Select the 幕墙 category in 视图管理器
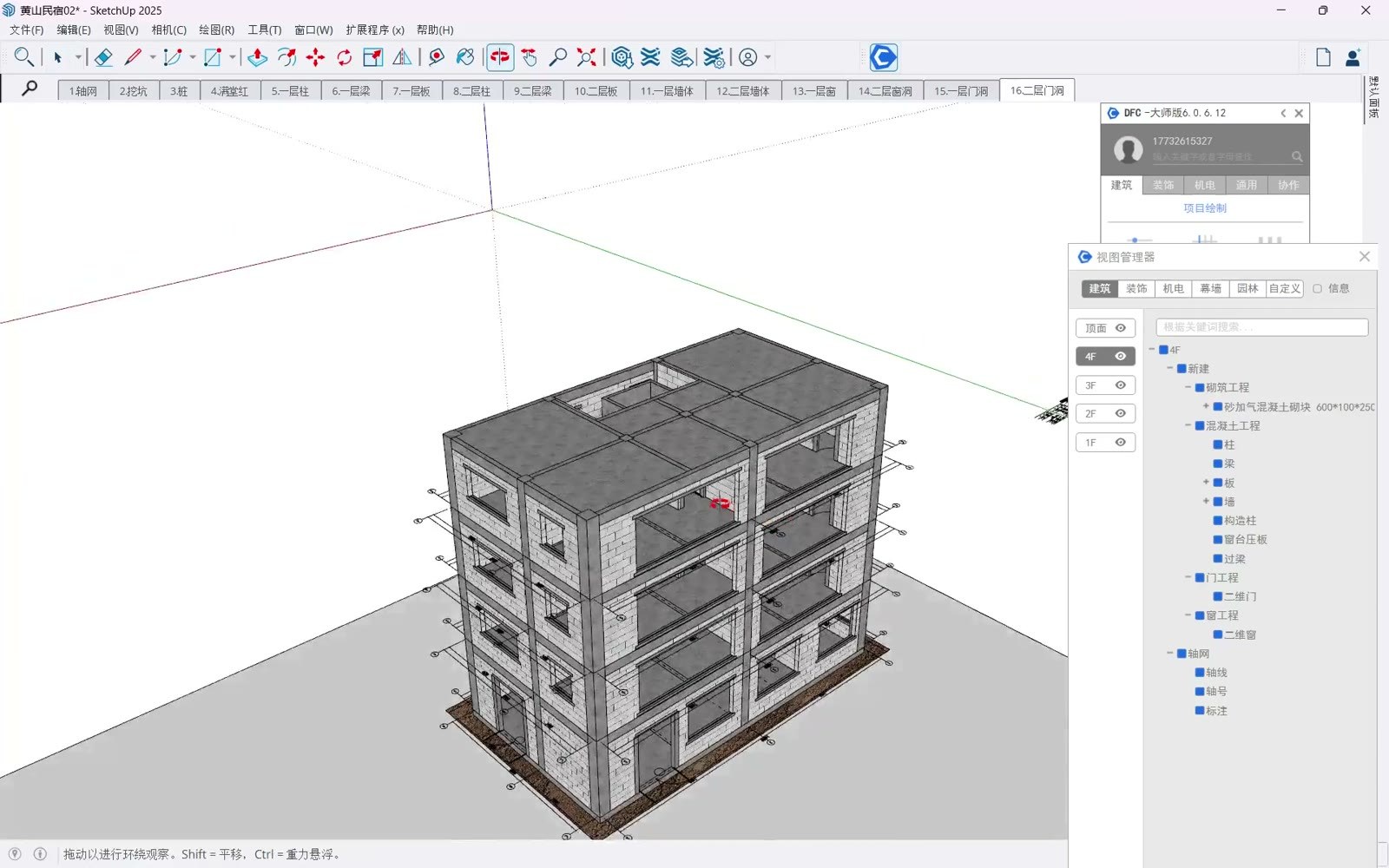This screenshot has width=1389, height=868. point(1210,288)
